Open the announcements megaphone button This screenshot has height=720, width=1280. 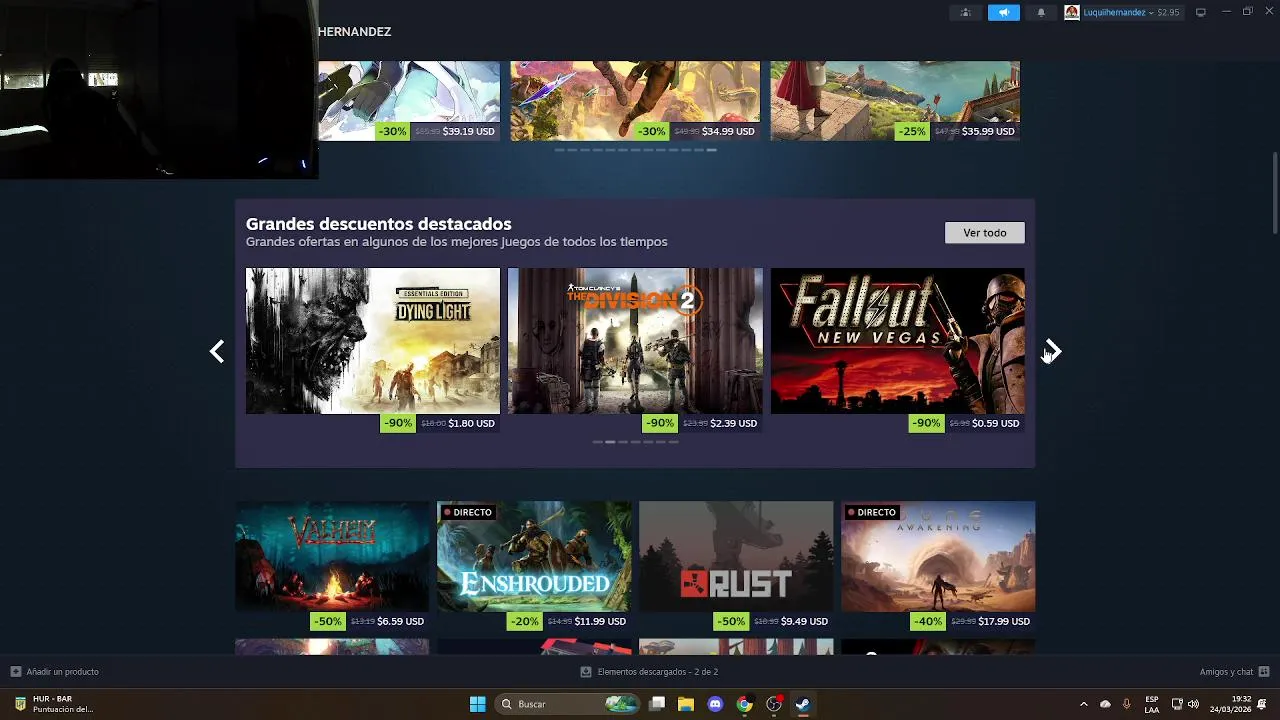coord(1003,12)
